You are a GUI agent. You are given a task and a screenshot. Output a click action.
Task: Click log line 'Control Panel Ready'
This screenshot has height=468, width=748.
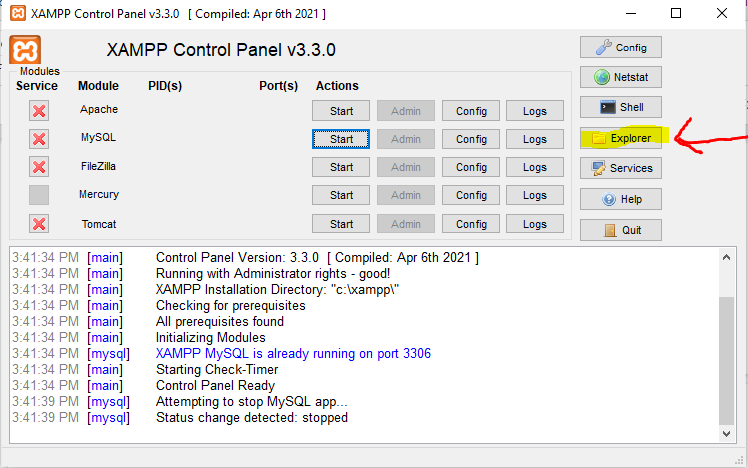click(215, 385)
